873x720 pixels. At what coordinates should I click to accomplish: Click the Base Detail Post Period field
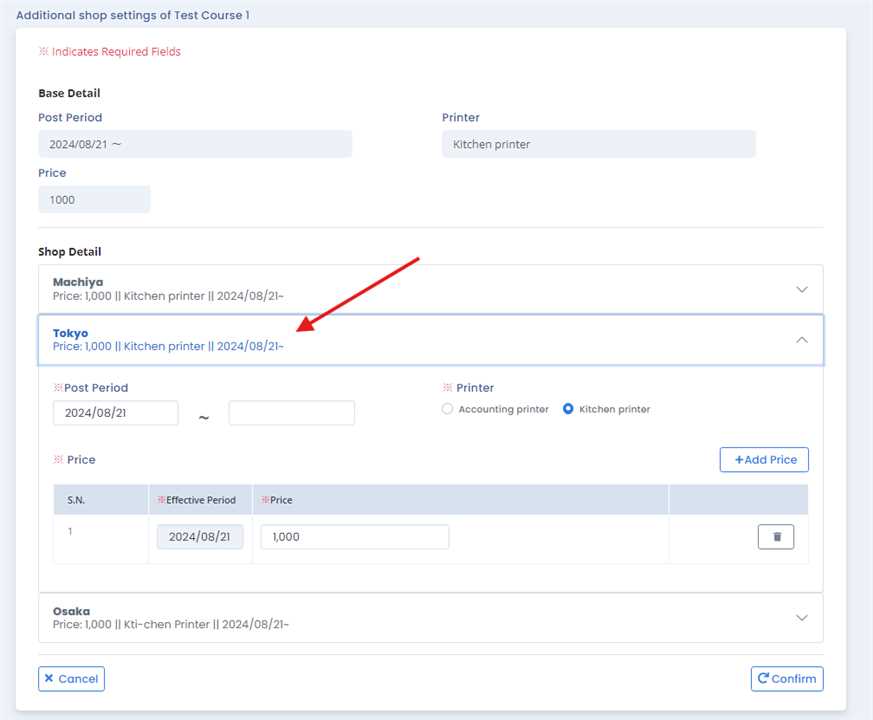pos(195,144)
